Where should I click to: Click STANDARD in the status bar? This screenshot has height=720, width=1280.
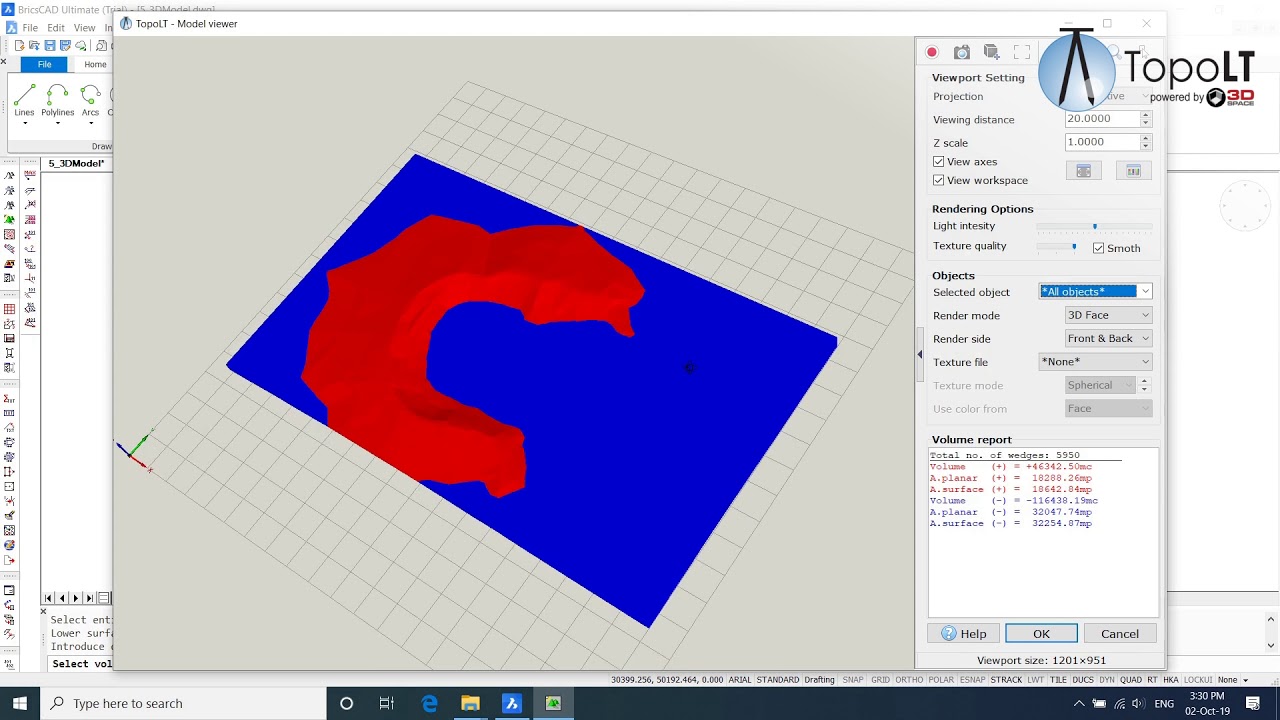778,680
